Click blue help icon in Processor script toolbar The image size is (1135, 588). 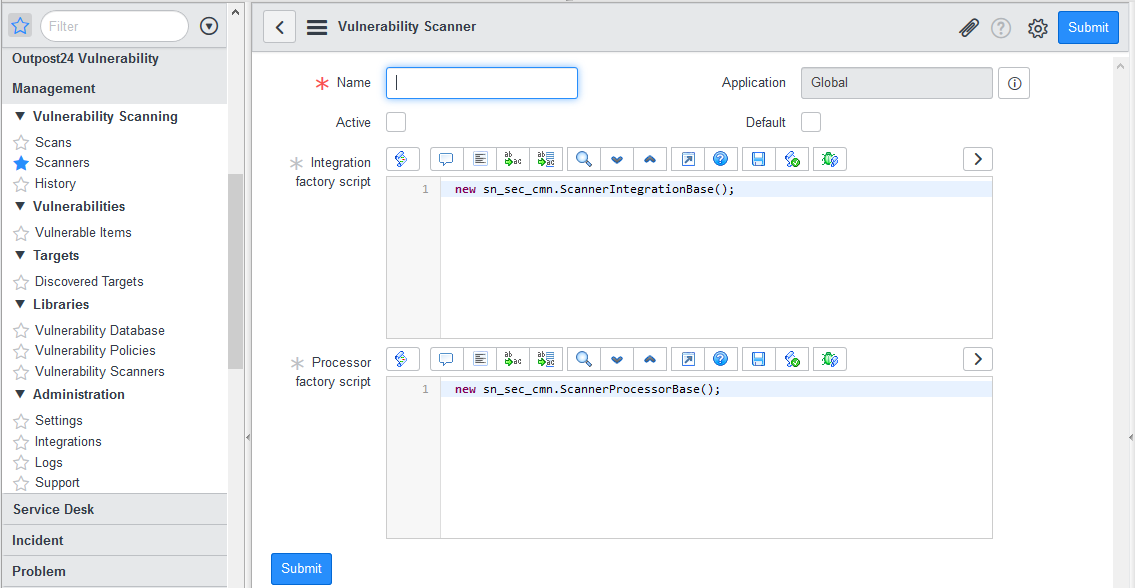click(720, 359)
